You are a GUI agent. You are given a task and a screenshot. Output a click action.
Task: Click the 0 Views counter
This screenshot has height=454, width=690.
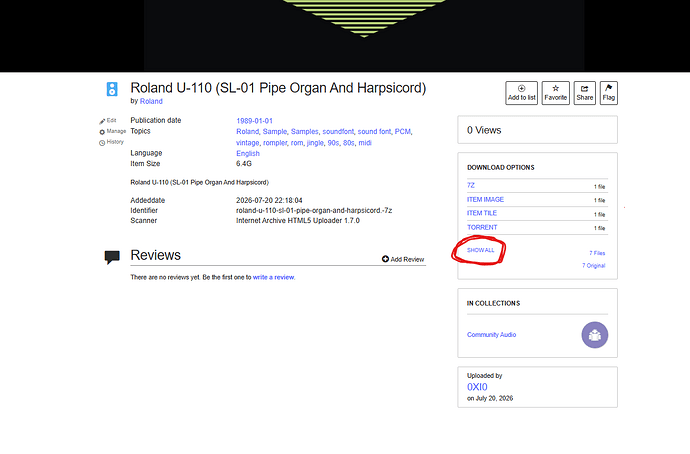tap(484, 130)
